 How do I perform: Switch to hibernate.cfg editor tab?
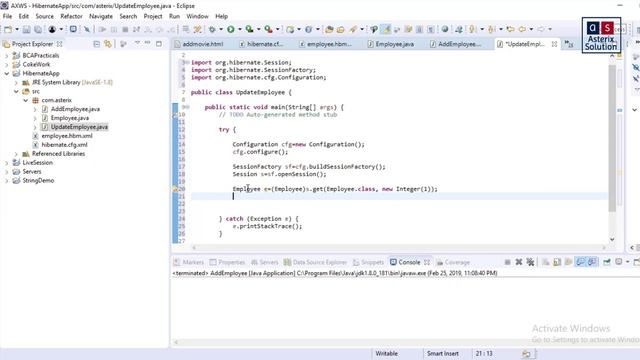pyautogui.click(x=261, y=44)
